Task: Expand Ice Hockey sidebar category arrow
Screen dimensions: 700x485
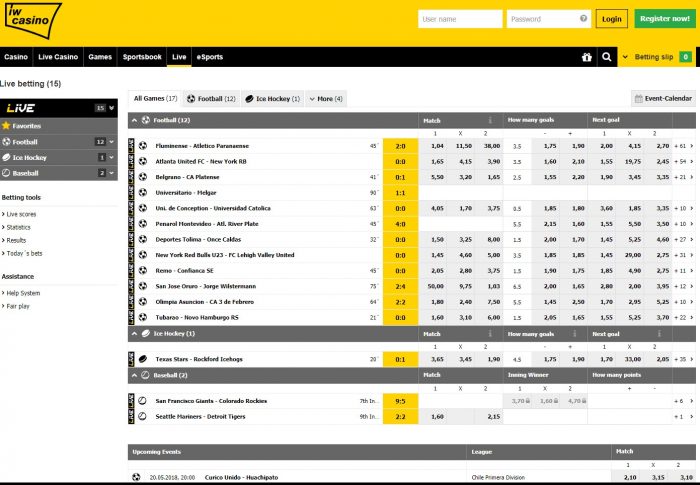Action: [x=112, y=157]
